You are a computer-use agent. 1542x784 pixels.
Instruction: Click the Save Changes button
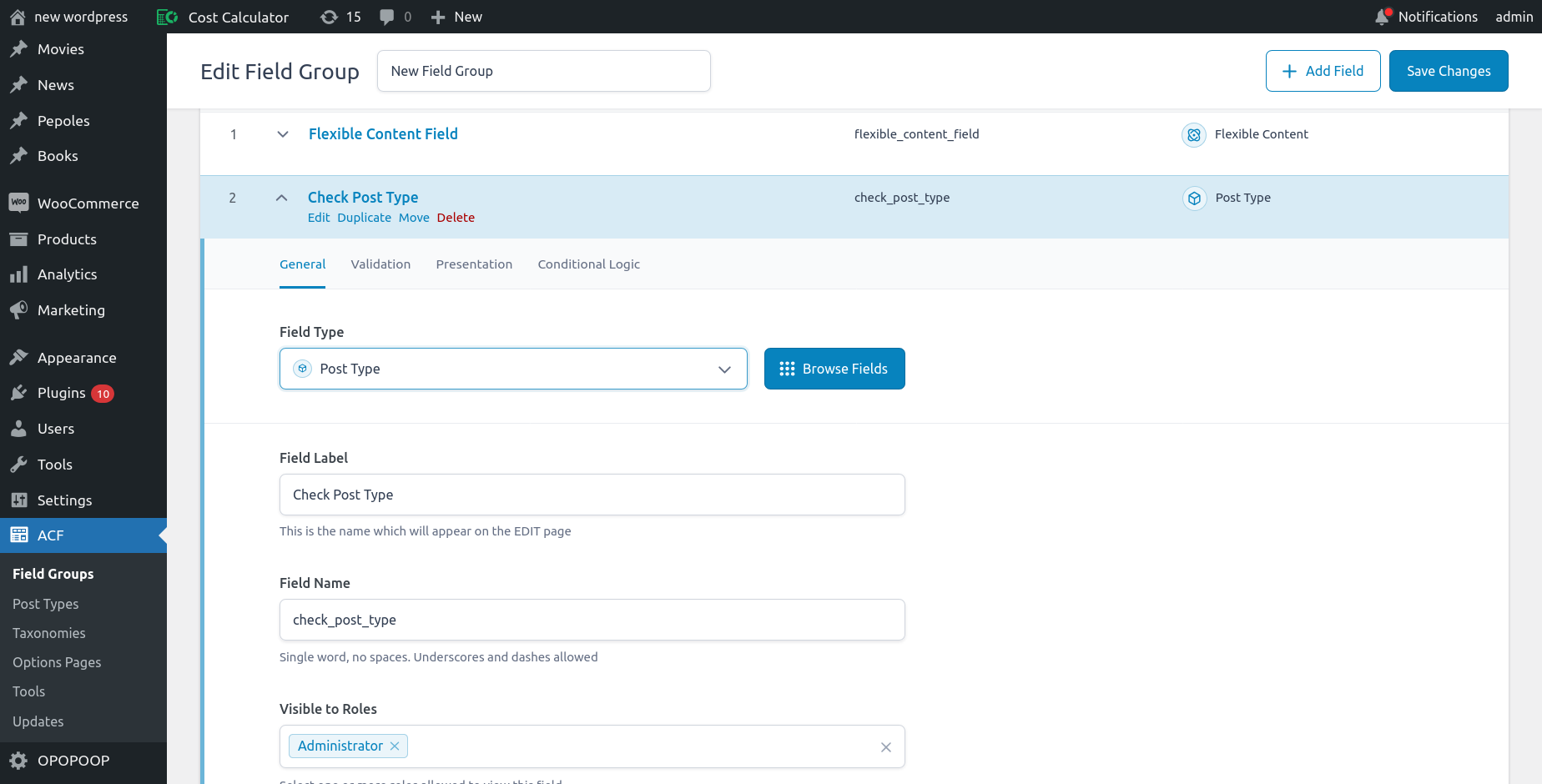[1448, 71]
